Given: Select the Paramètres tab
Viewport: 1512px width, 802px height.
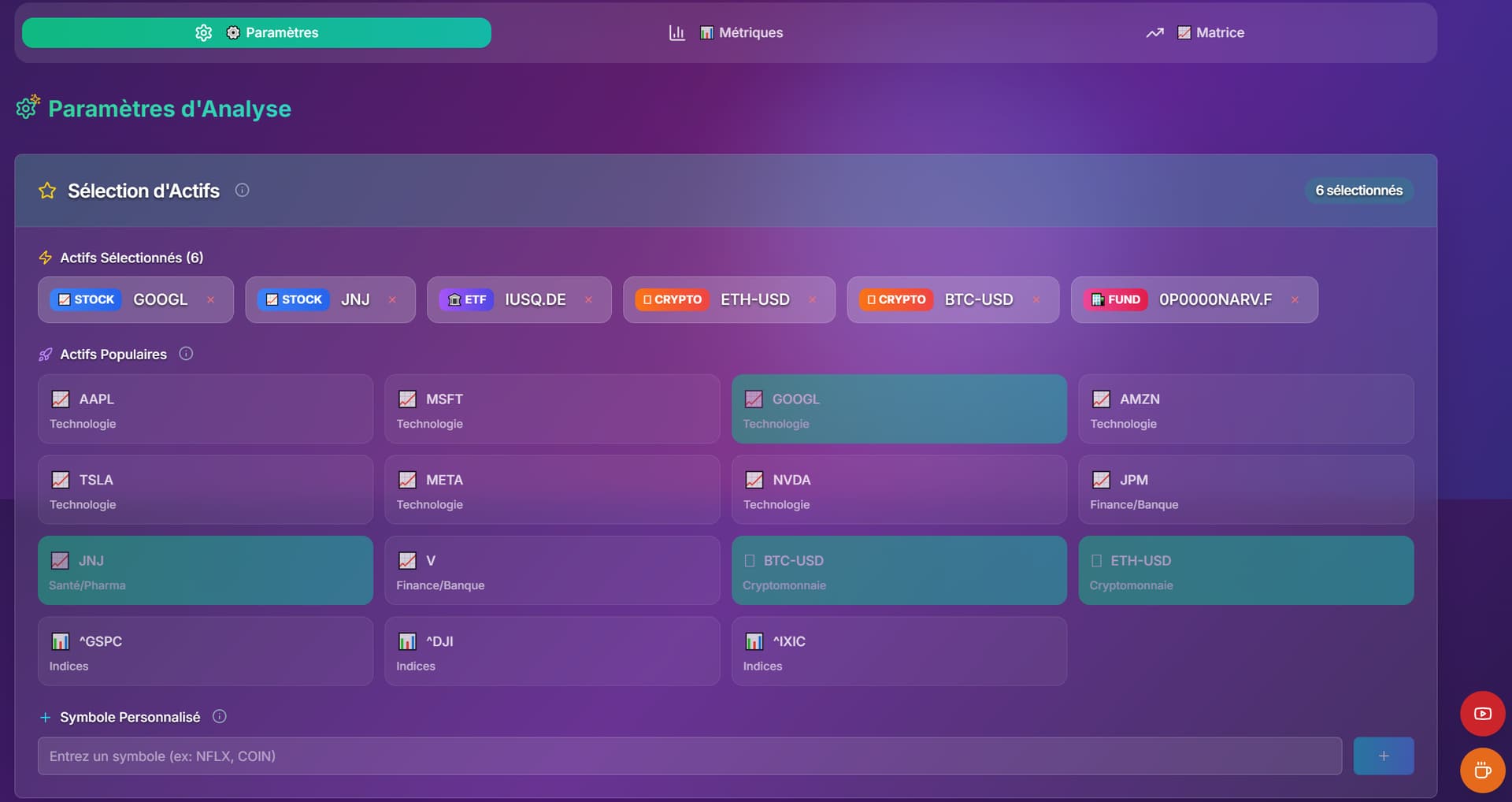Looking at the screenshot, I should pyautogui.click(x=257, y=32).
